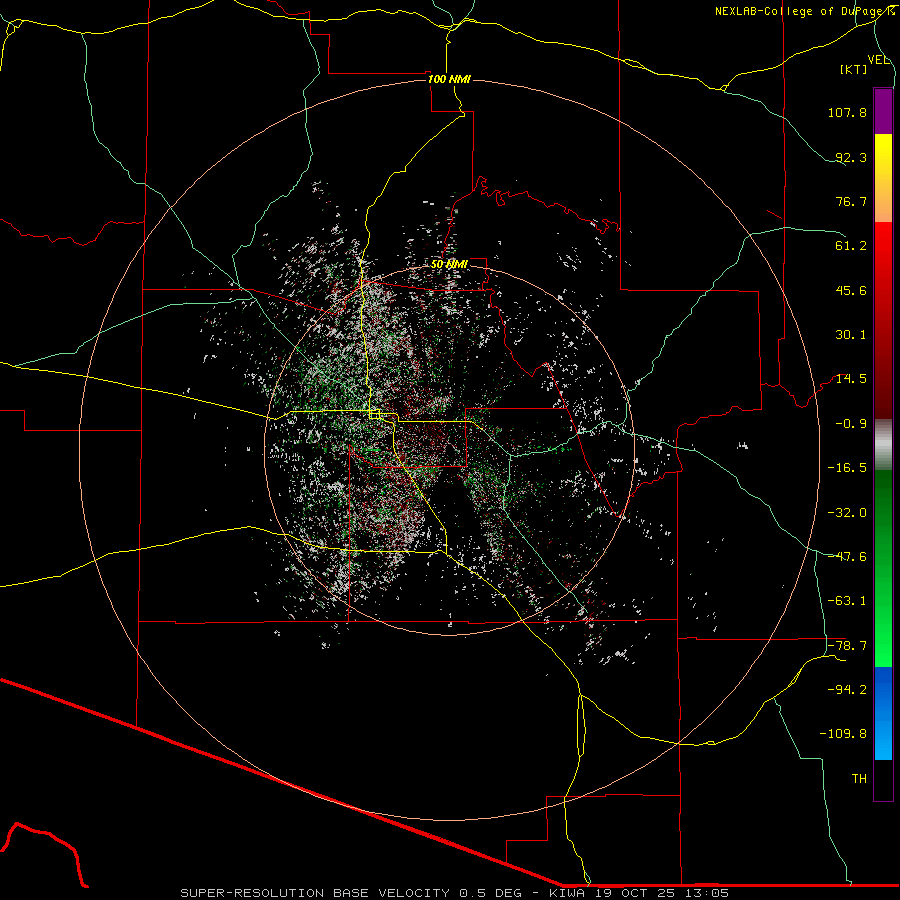Click the 19 OCT 25 13:05 timestamp
Viewport: 900px width, 900px height.
(x=661, y=893)
